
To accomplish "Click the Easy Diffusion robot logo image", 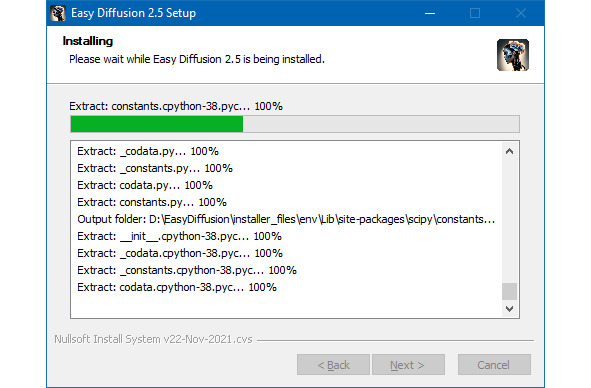I will [513, 55].
